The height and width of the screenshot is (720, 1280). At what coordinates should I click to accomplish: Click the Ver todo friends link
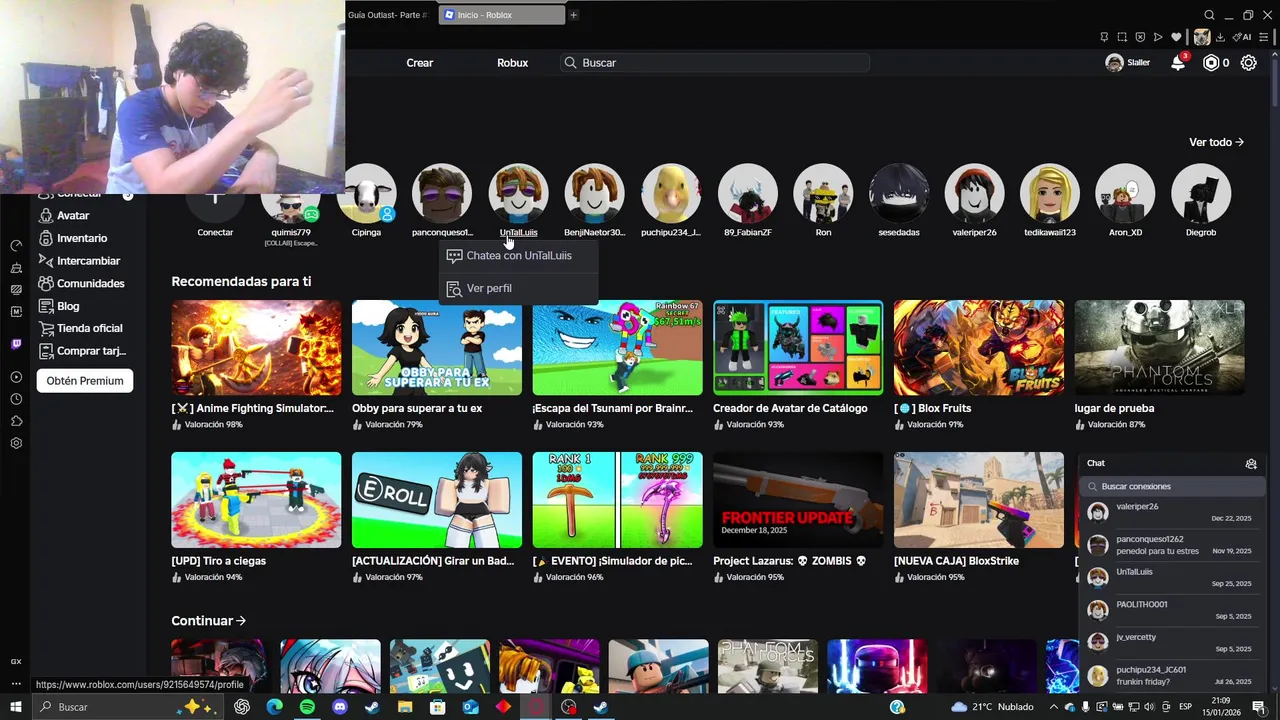[1216, 142]
